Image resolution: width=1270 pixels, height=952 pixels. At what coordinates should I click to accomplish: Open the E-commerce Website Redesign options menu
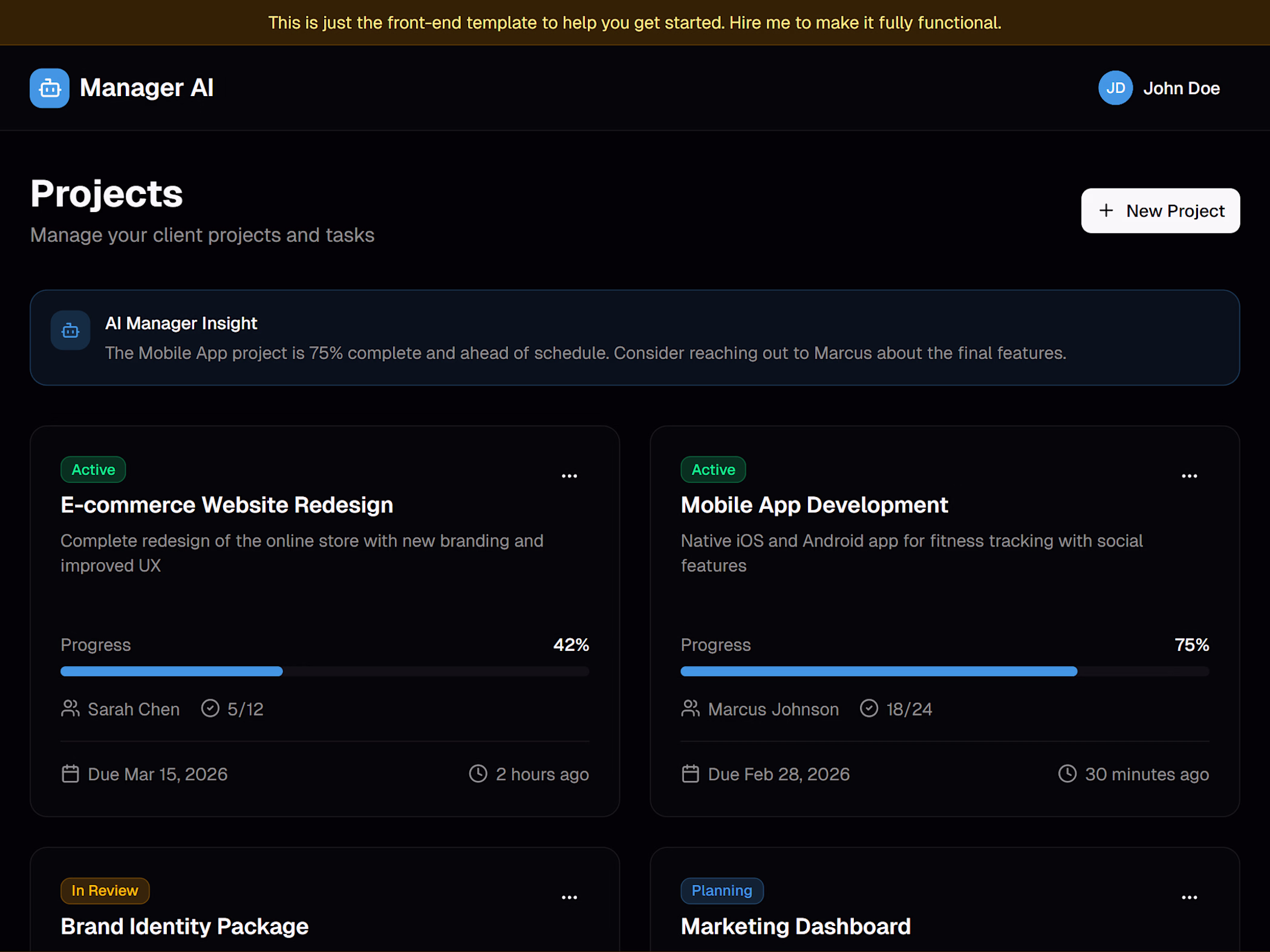point(569,476)
